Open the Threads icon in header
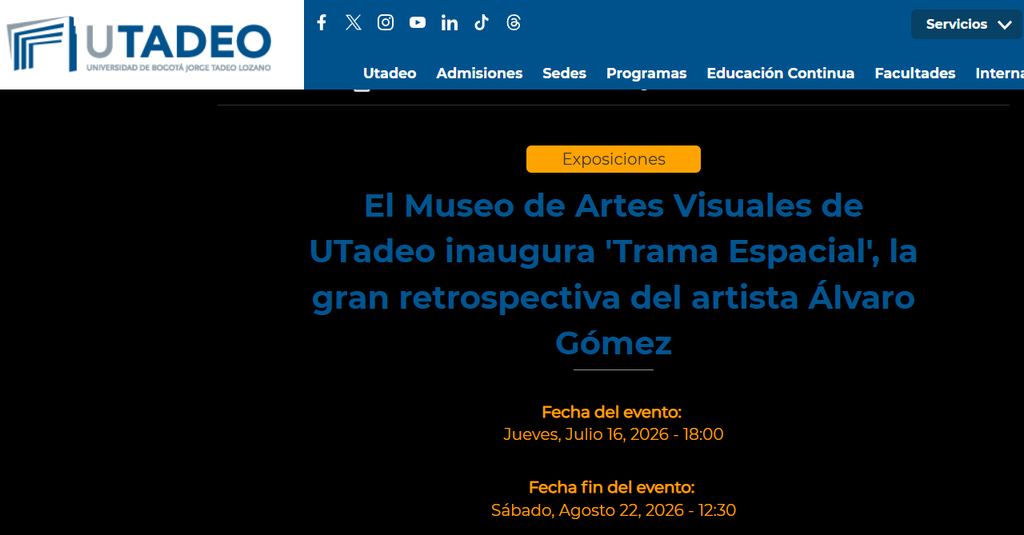This screenshot has height=535, width=1024. (513, 23)
